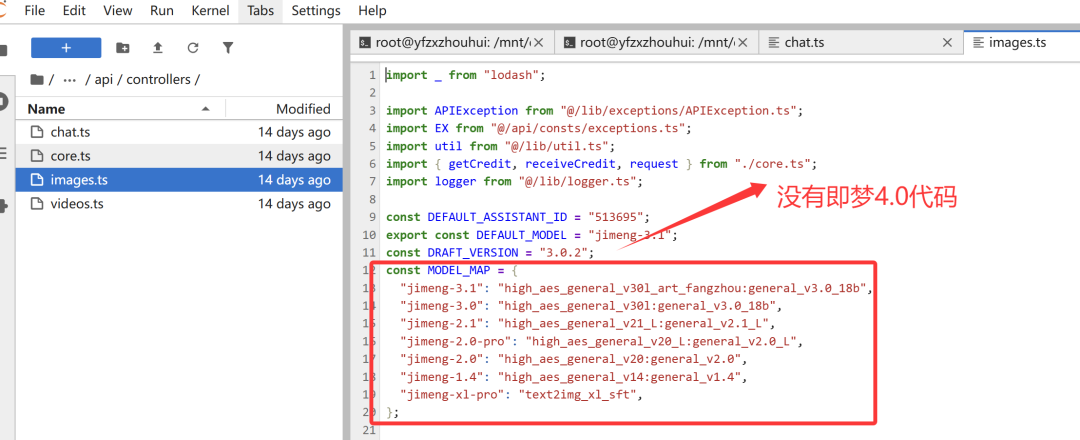The width and height of the screenshot is (1080, 440).
Task: Close the first terminal tab
Action: tap(539, 43)
